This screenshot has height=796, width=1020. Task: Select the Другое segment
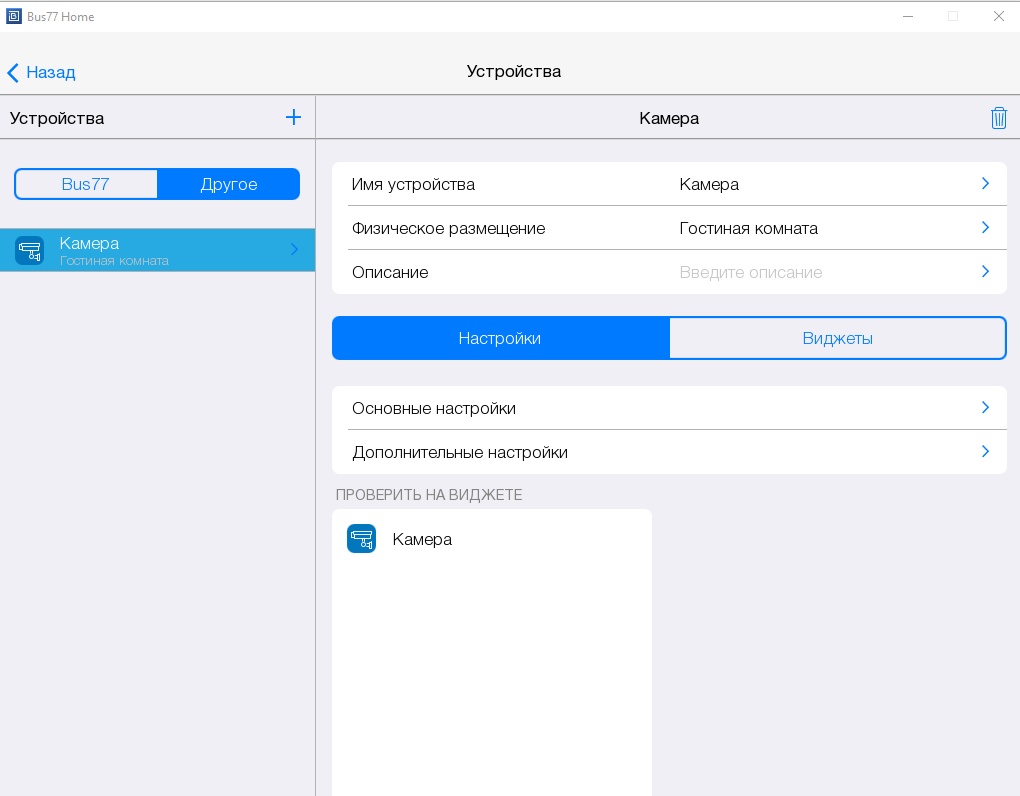point(229,184)
